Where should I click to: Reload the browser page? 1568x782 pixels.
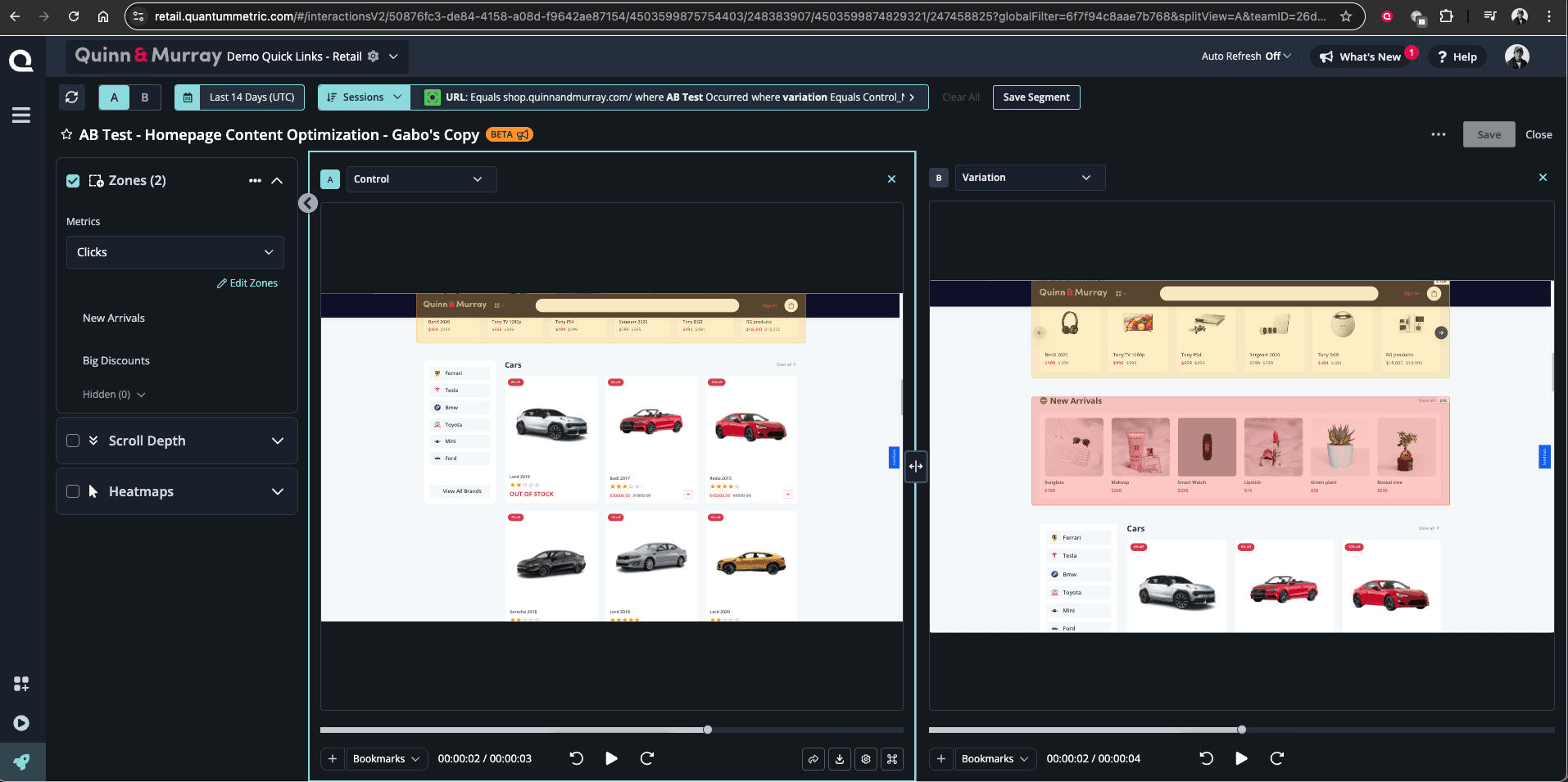click(74, 16)
